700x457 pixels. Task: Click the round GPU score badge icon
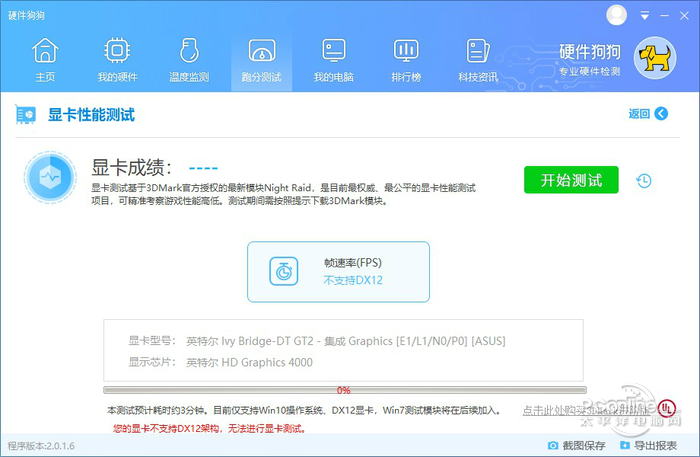coord(50,177)
